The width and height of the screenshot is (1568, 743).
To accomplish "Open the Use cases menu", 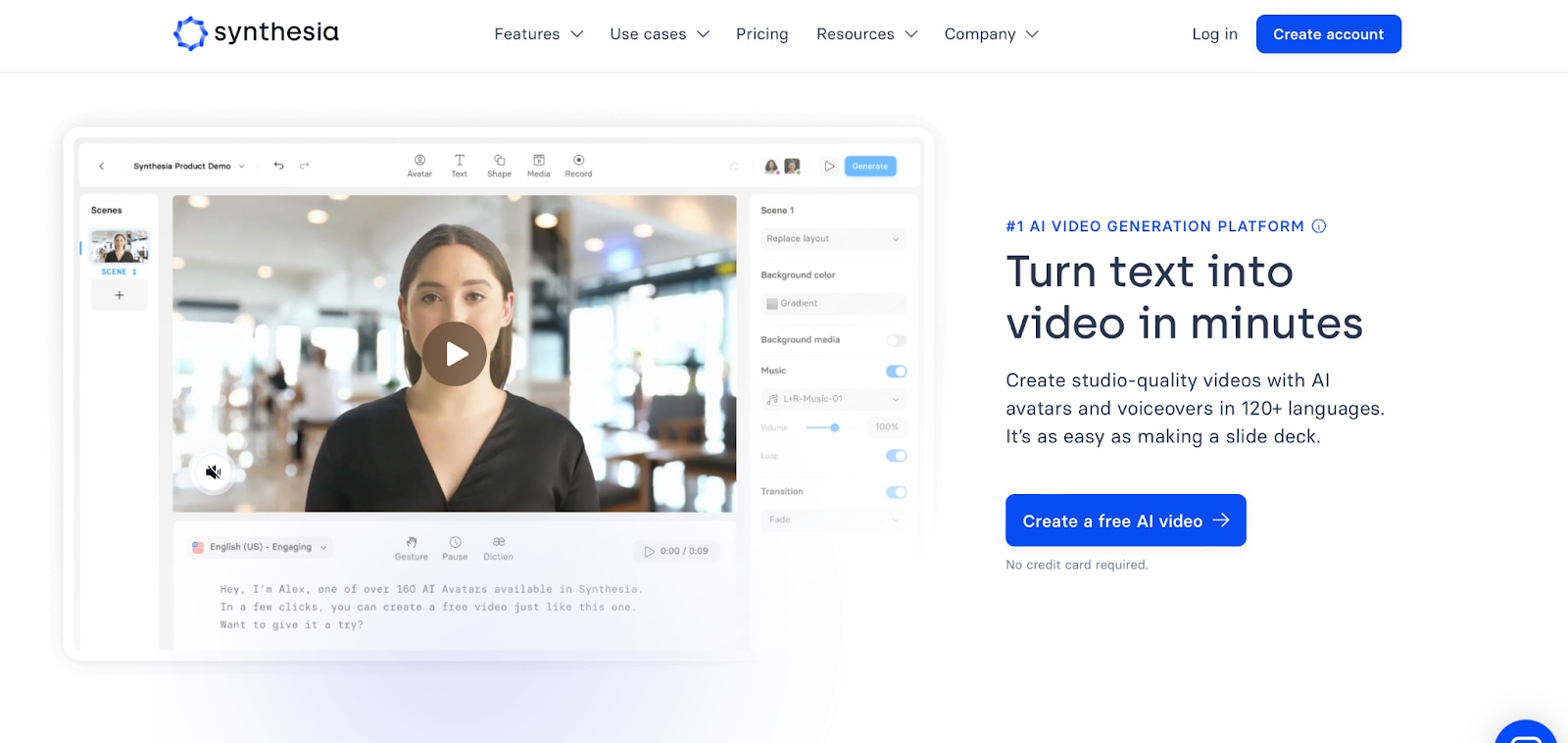I will point(659,34).
